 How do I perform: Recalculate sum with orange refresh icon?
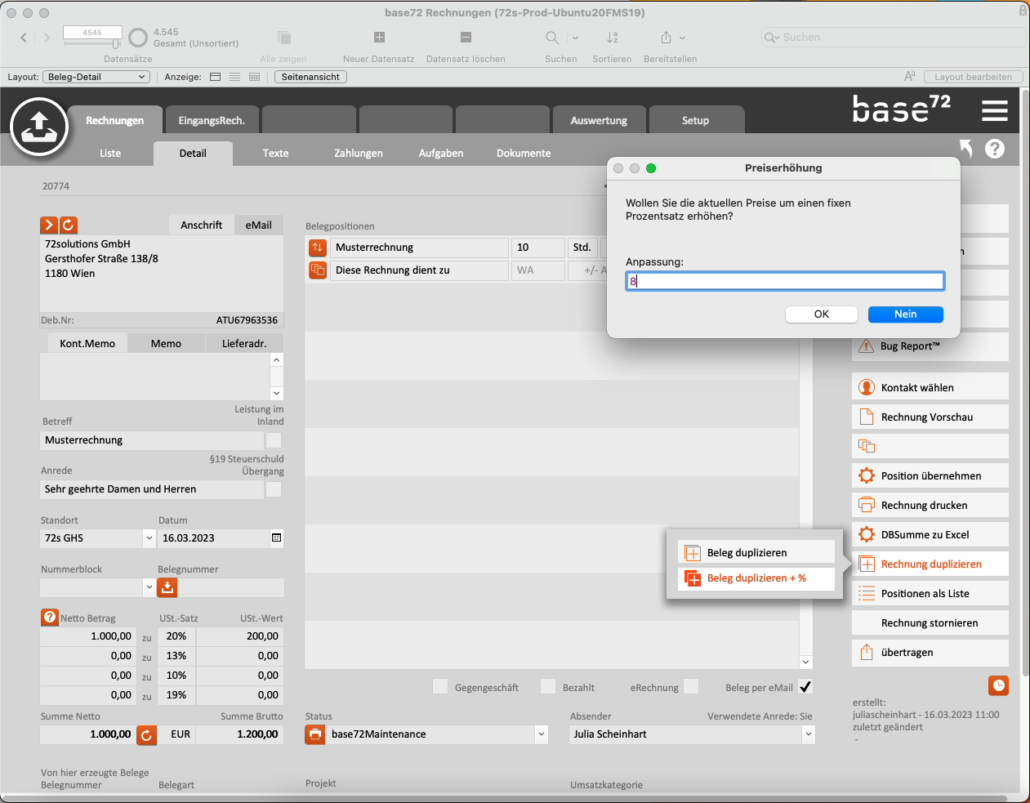[146, 735]
